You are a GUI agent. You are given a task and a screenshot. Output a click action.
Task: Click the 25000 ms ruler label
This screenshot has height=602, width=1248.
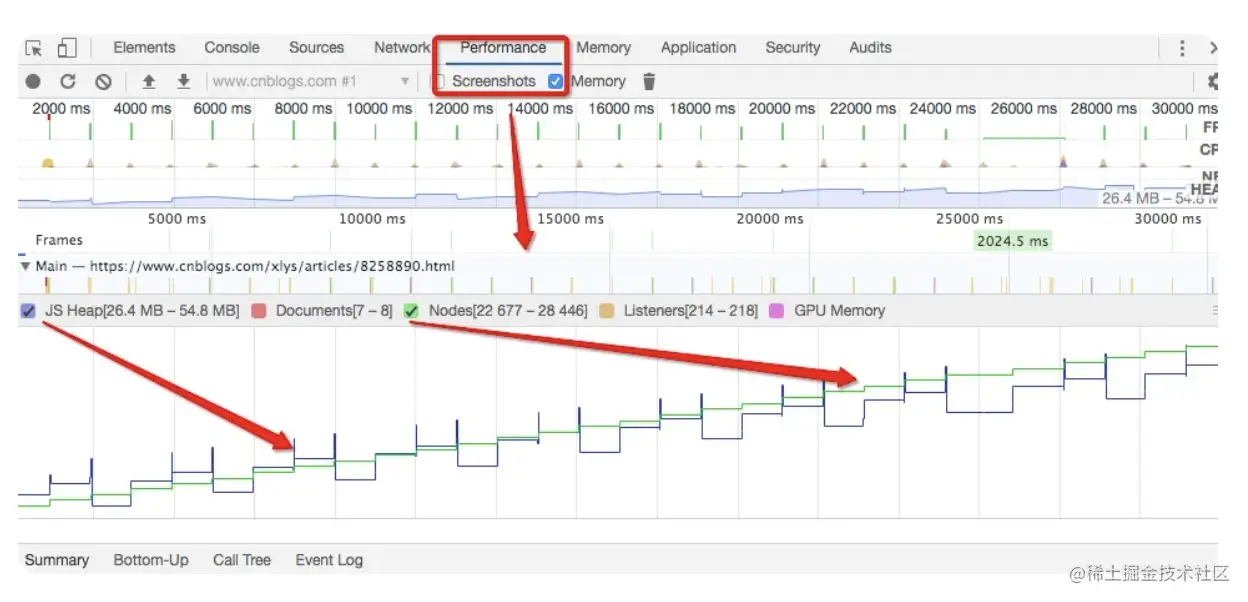tap(968, 219)
